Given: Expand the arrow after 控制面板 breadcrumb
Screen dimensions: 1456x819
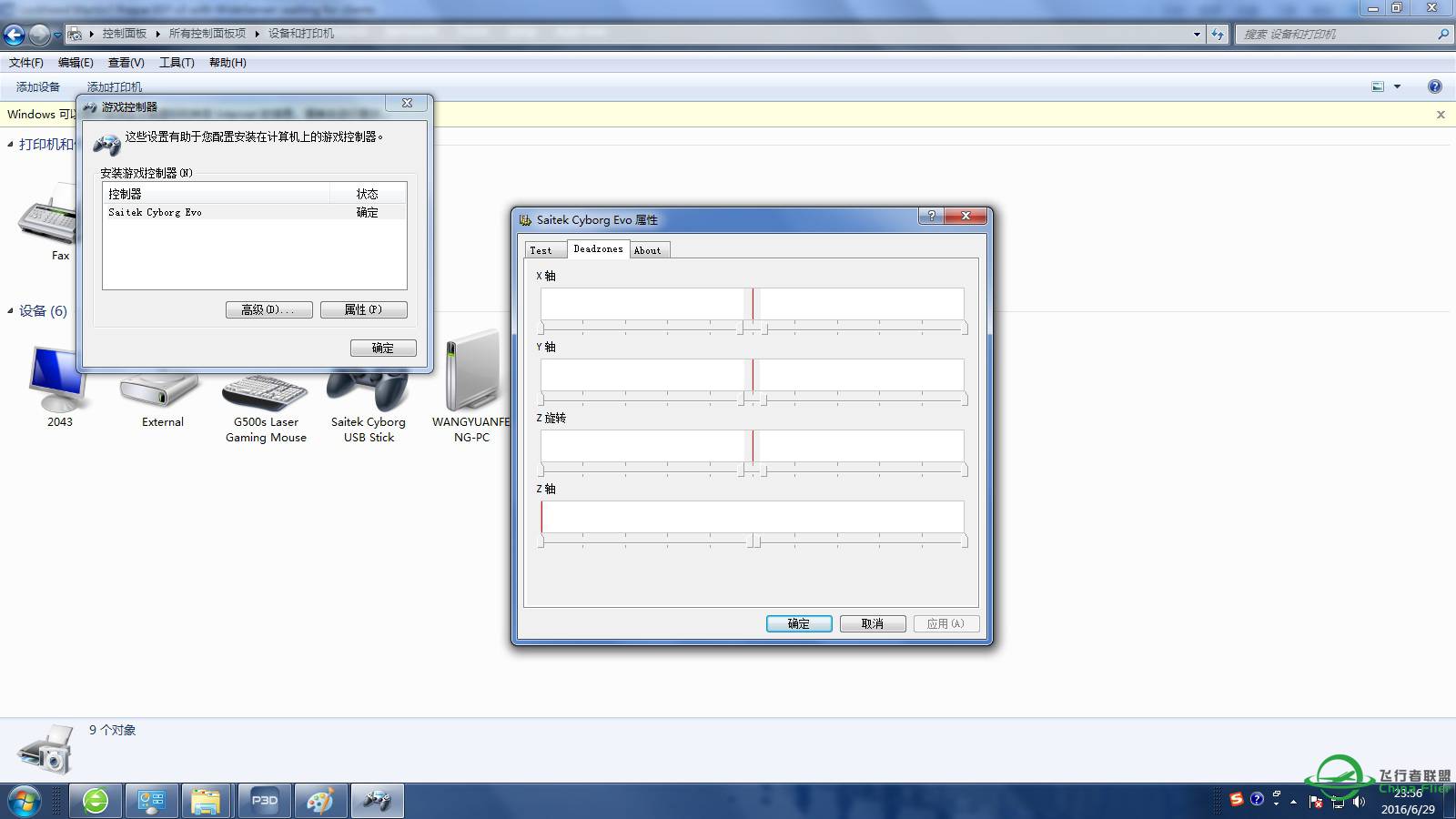Looking at the screenshot, I should (x=157, y=34).
